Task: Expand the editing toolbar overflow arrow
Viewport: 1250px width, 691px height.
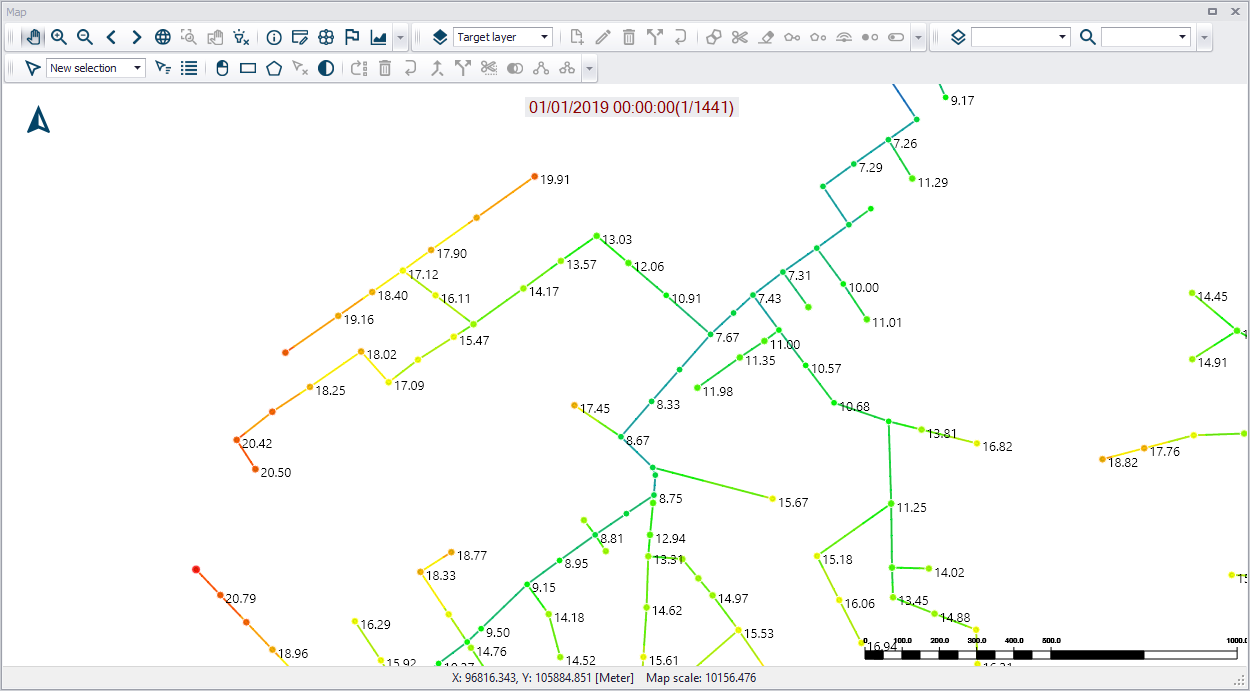Action: click(918, 38)
